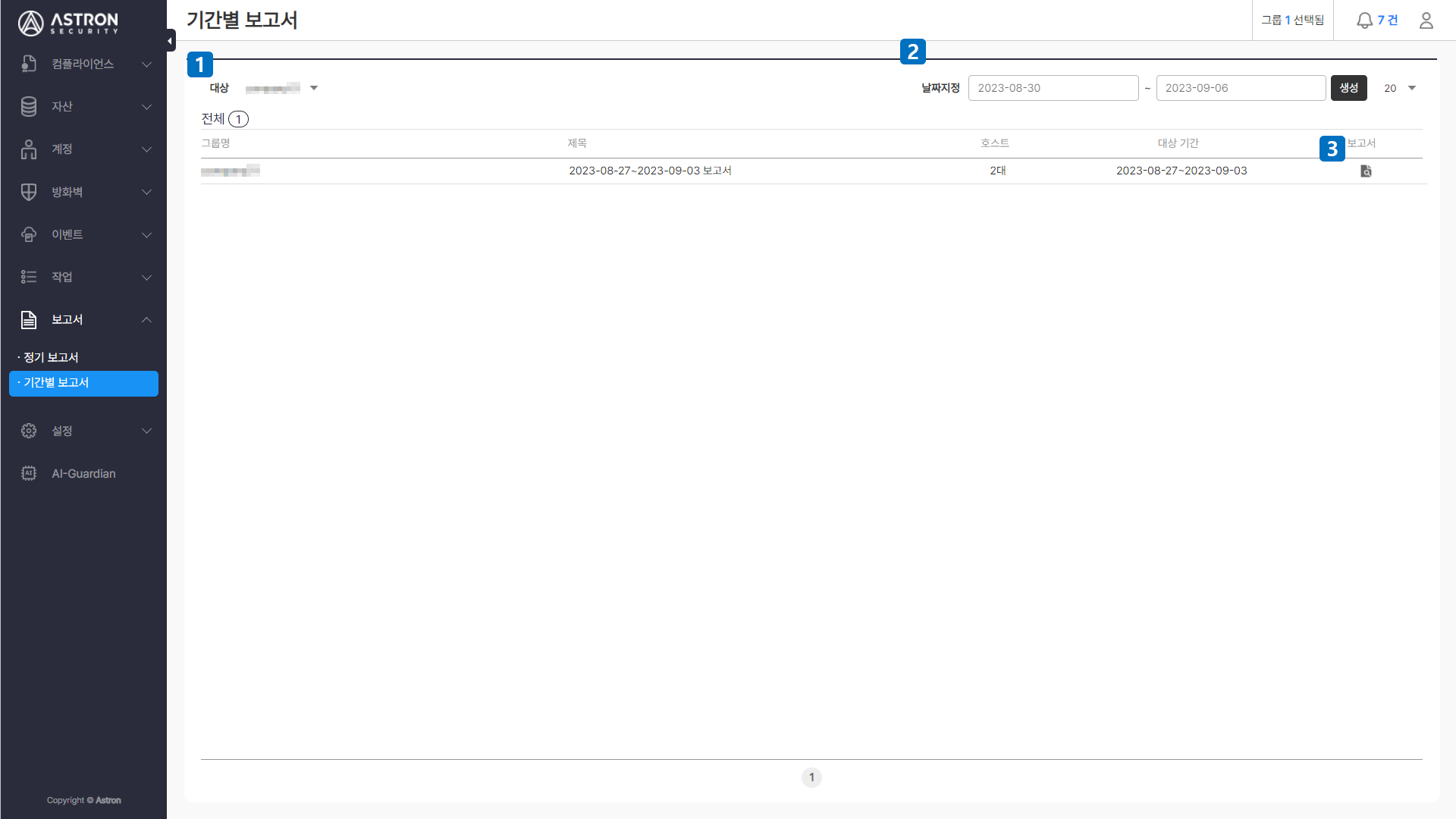Click the blurred group name in the row

pyautogui.click(x=231, y=171)
